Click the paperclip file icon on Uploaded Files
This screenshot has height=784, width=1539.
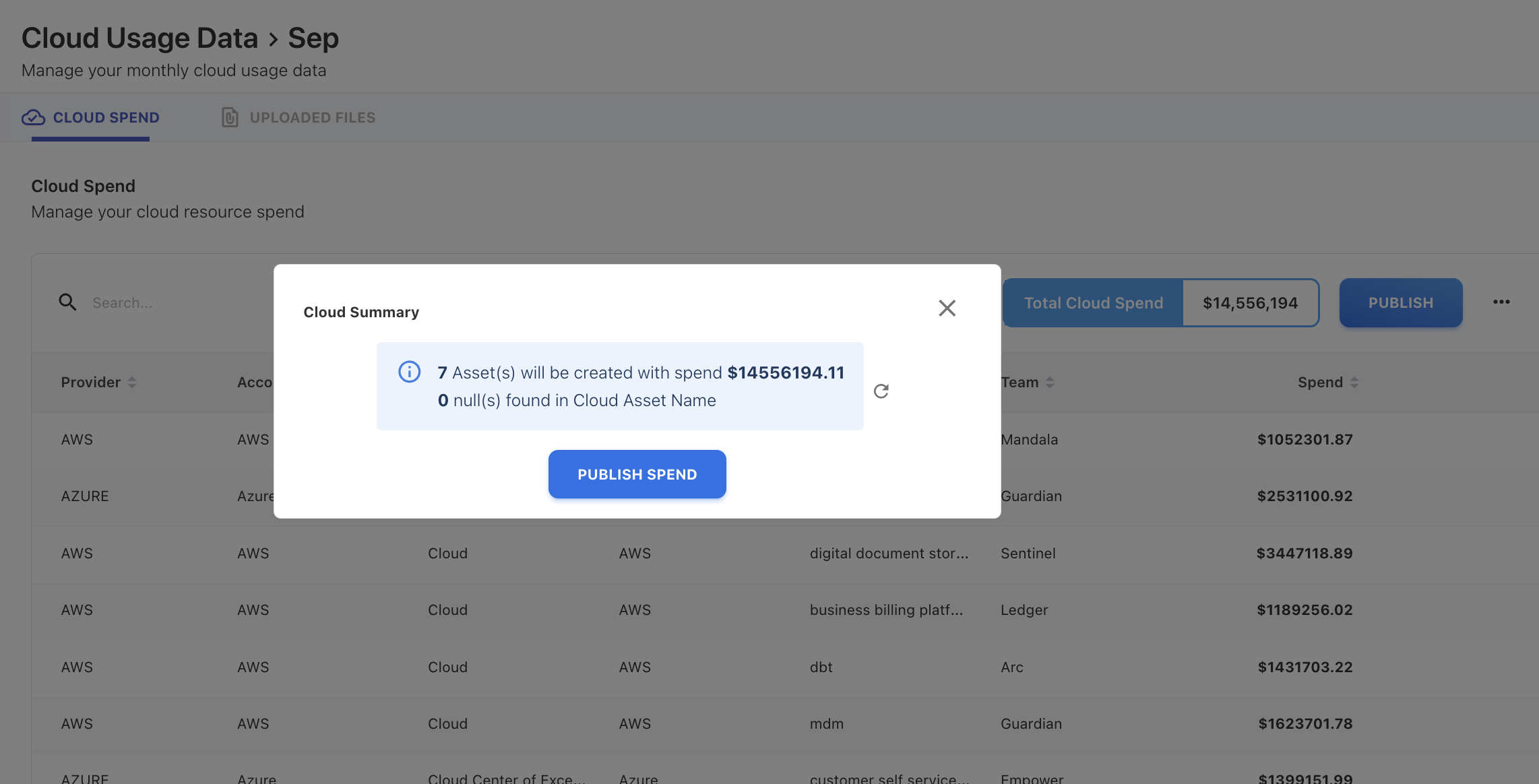tap(230, 118)
